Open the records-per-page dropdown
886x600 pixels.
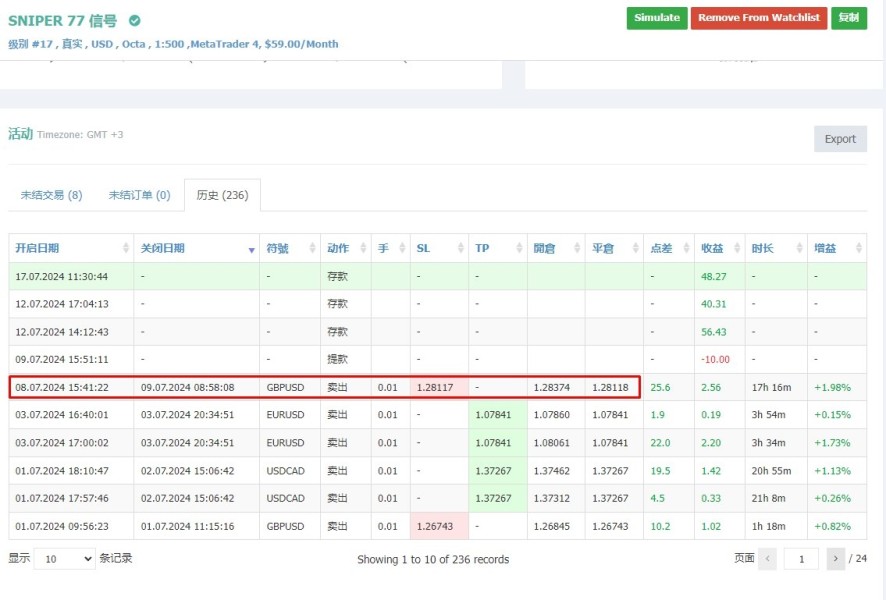64,559
